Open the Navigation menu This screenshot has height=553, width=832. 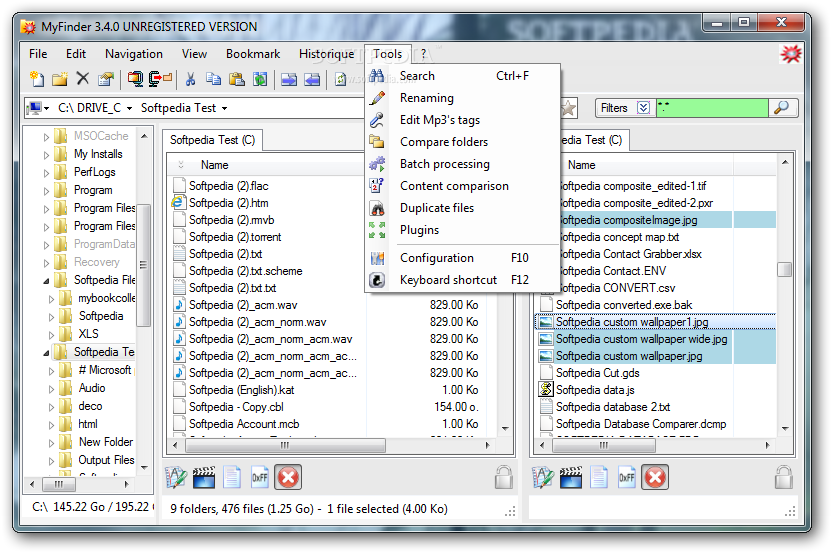pyautogui.click(x=134, y=54)
